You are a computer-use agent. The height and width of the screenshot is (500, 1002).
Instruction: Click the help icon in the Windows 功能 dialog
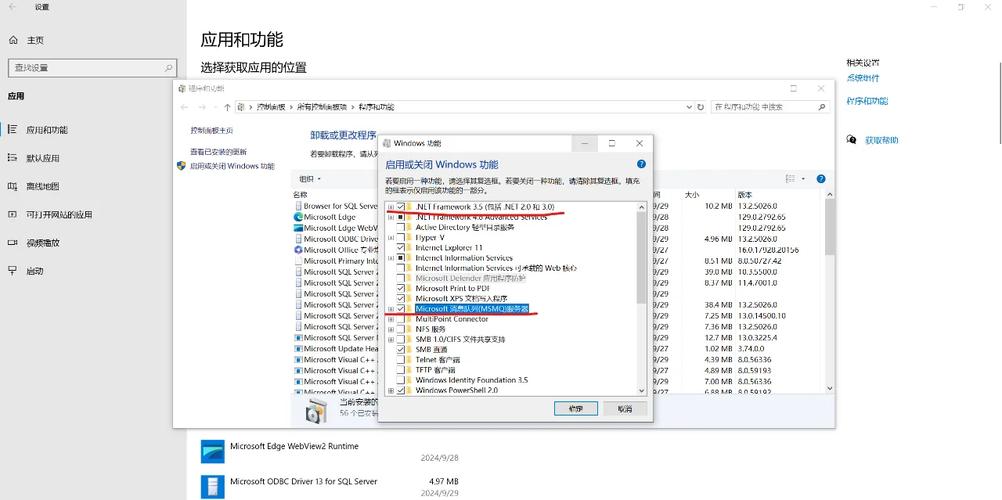641,164
